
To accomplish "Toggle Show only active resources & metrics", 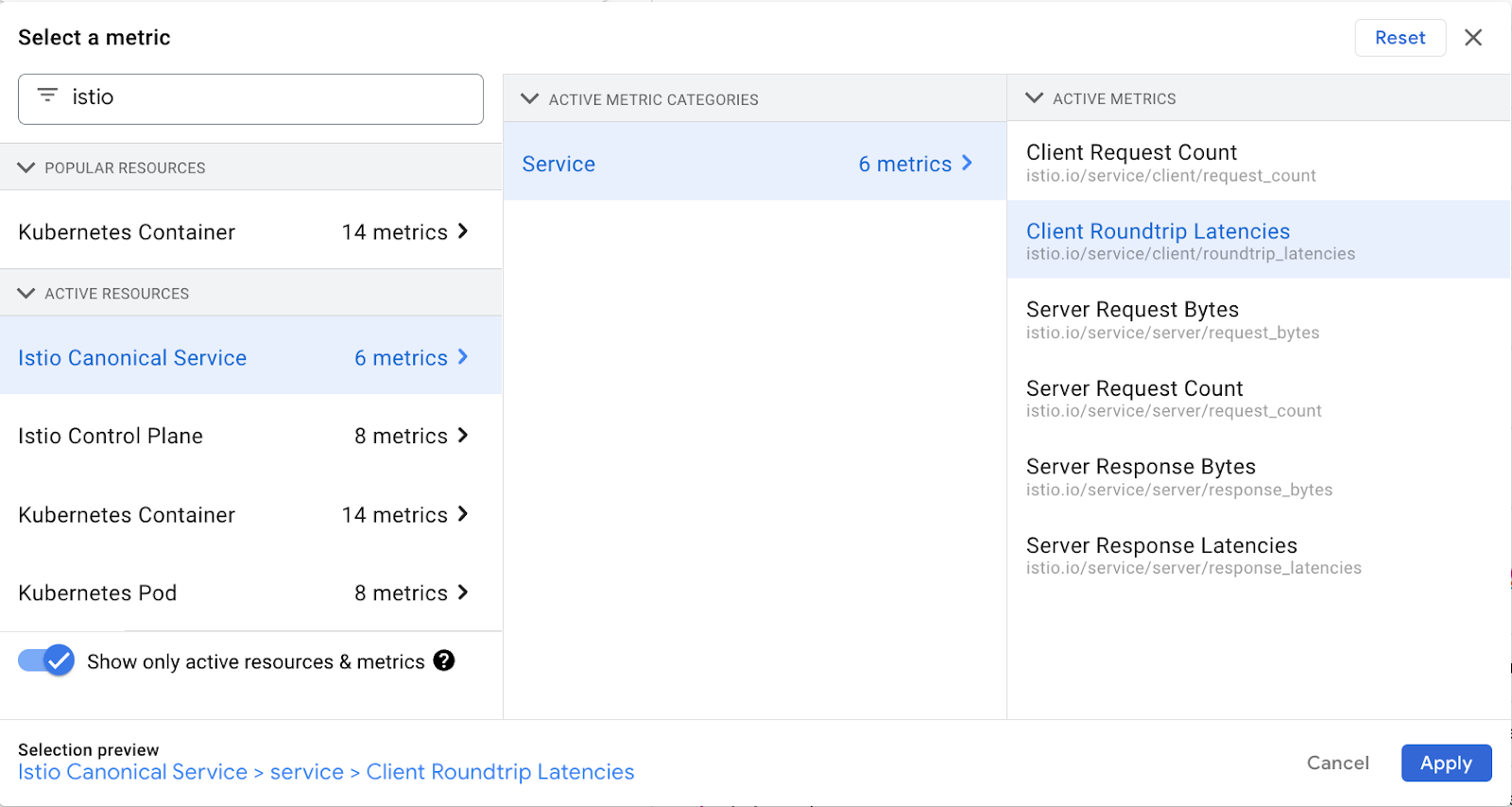I will pos(46,661).
